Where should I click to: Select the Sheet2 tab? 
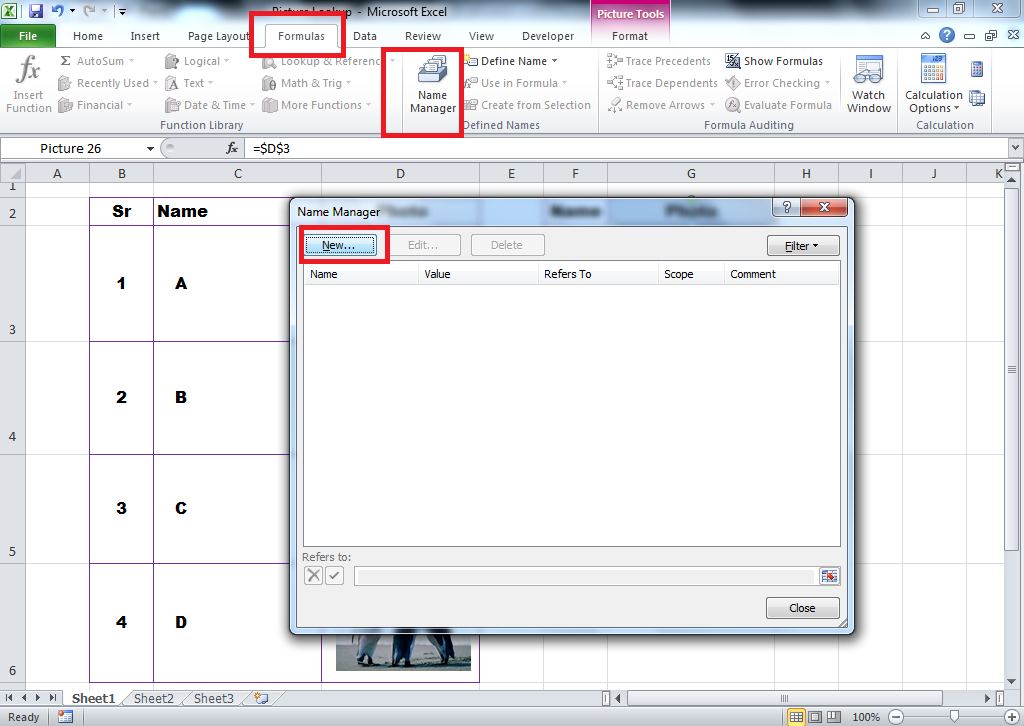[153, 698]
